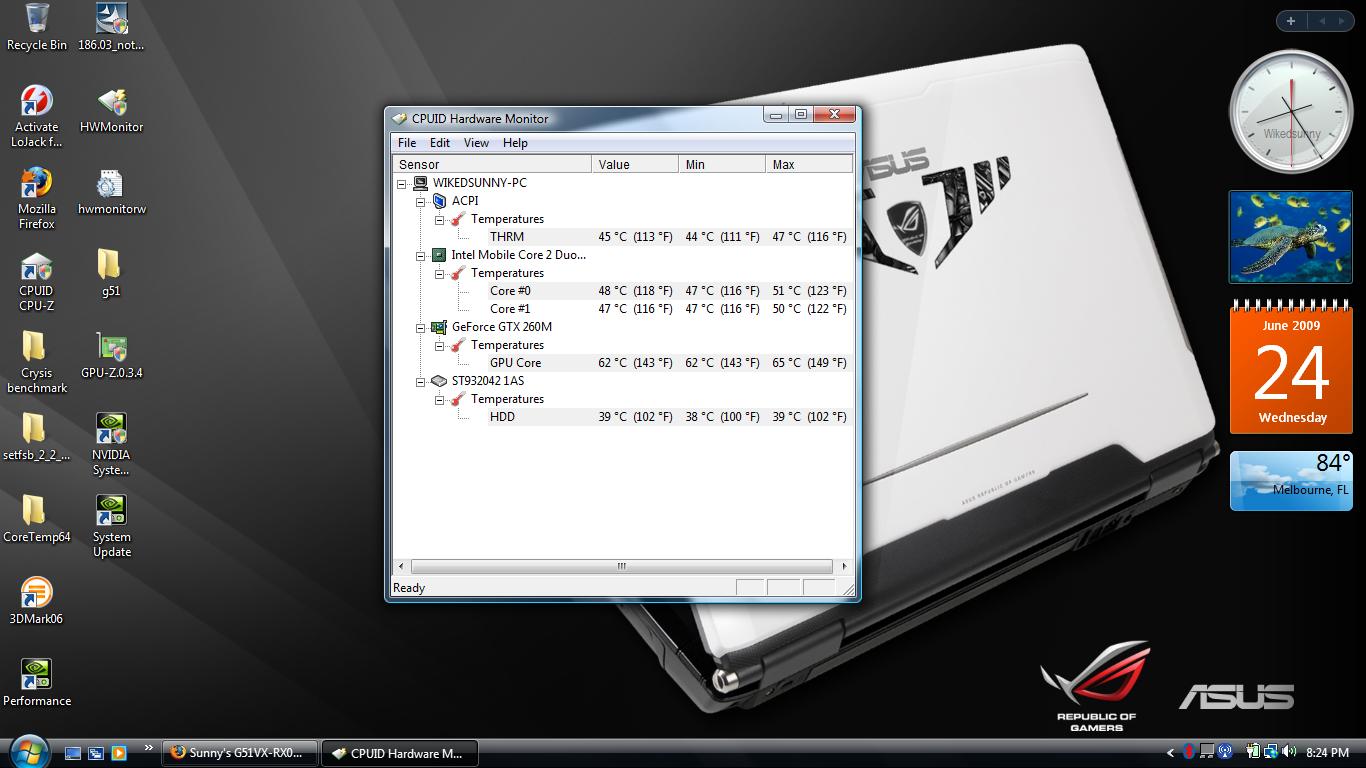Collapse the Temperatures node under GeForce GTX 260M

439,345
